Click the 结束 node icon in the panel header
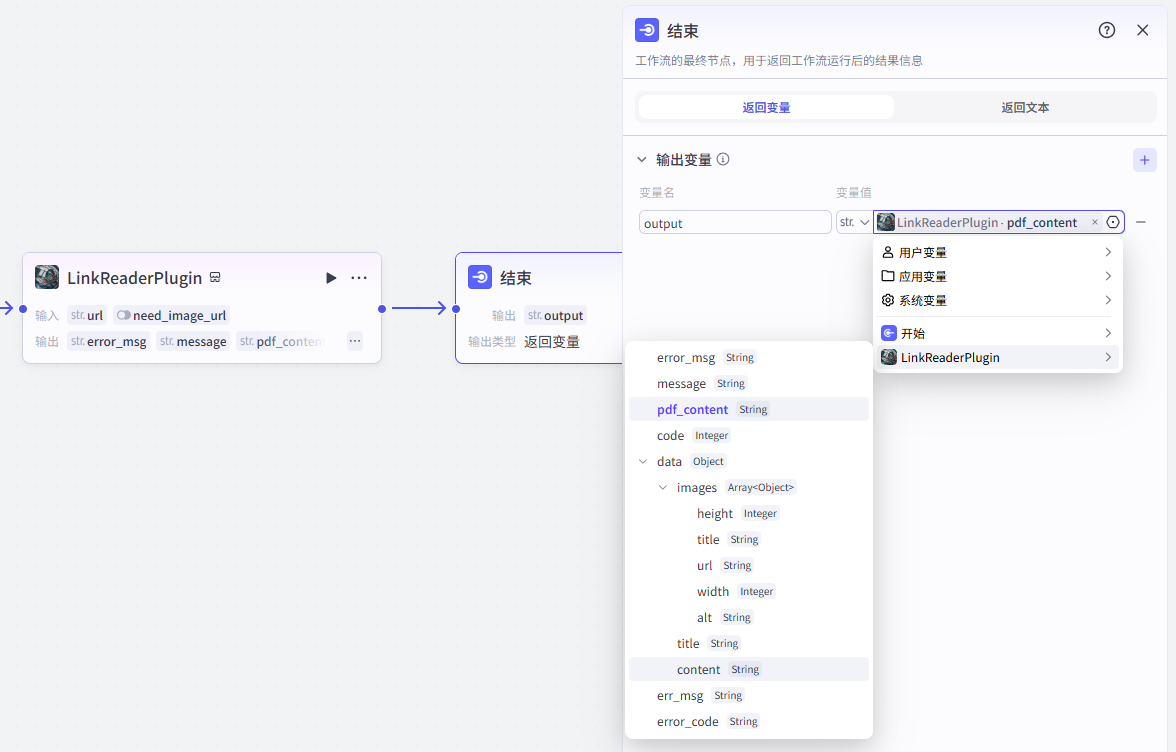Image resolution: width=1176 pixels, height=752 pixels. tap(645, 30)
